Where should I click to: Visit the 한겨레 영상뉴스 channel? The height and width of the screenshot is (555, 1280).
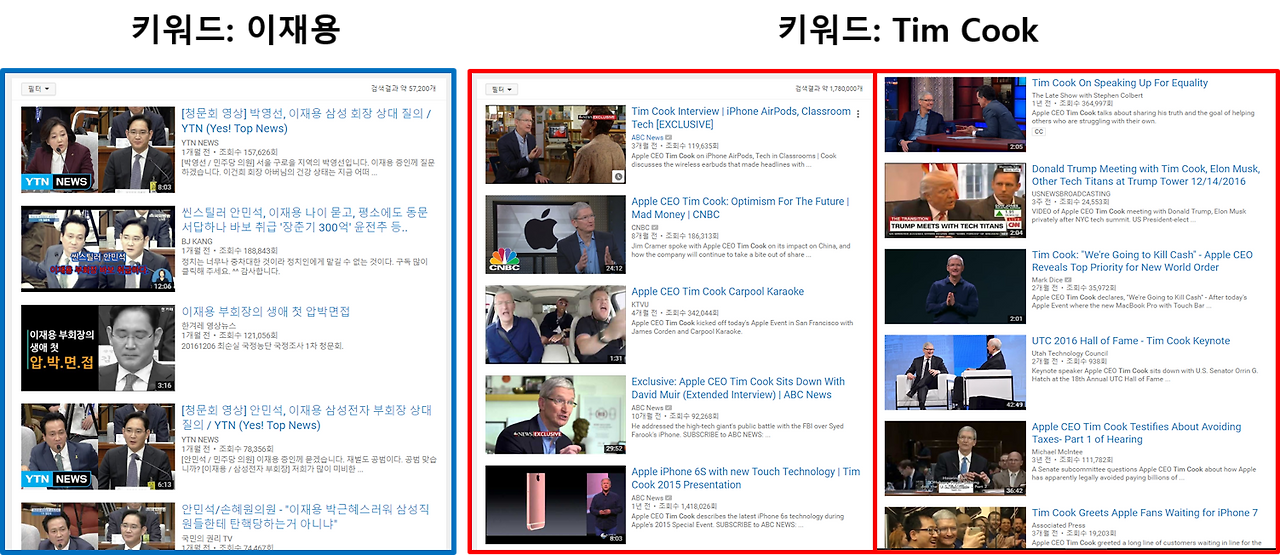click(210, 326)
